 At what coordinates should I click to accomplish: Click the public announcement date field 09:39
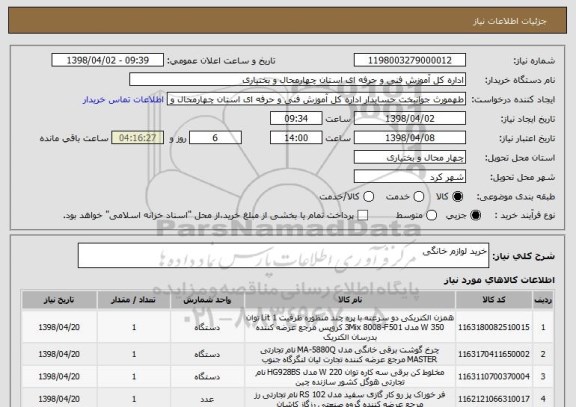[x=108, y=60]
